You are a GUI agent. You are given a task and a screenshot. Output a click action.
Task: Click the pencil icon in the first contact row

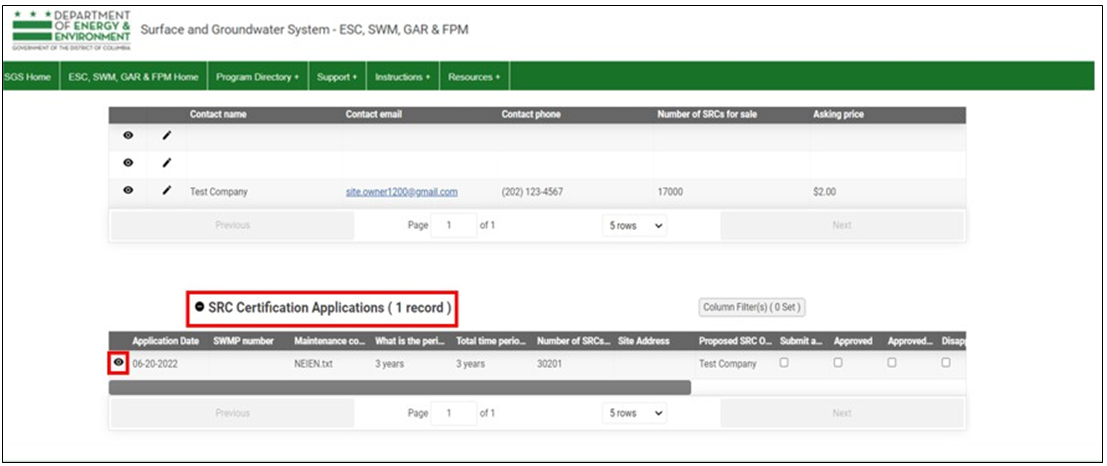tap(167, 136)
